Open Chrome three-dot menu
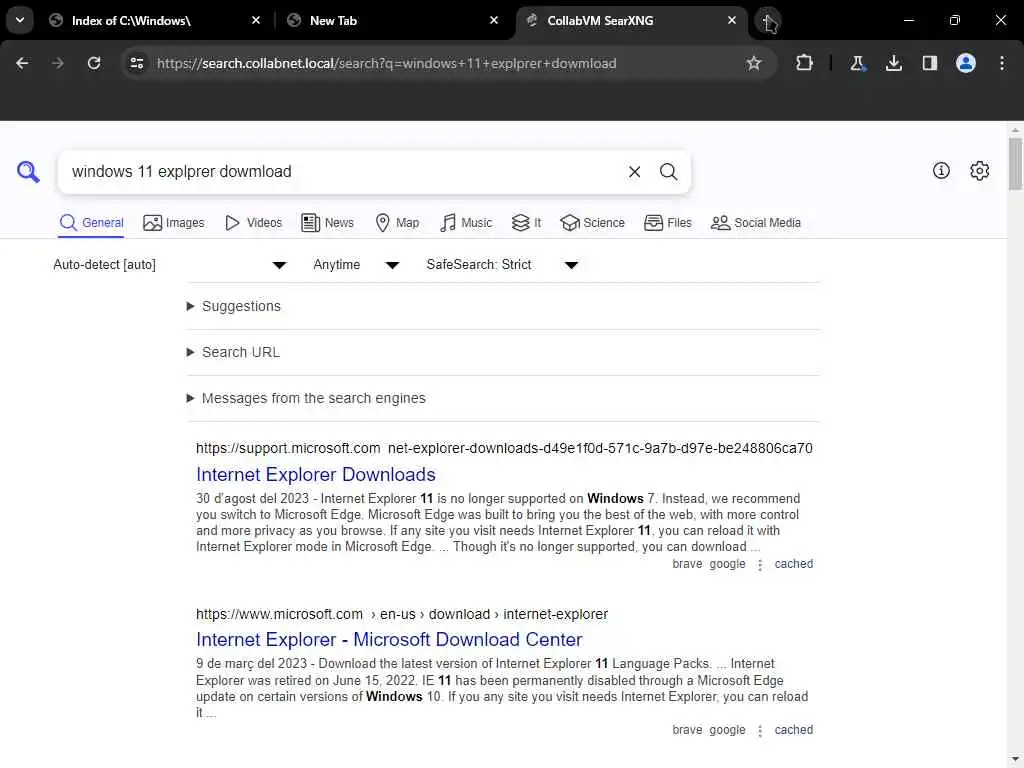Screen dimensions: 1024x768 1002,63
